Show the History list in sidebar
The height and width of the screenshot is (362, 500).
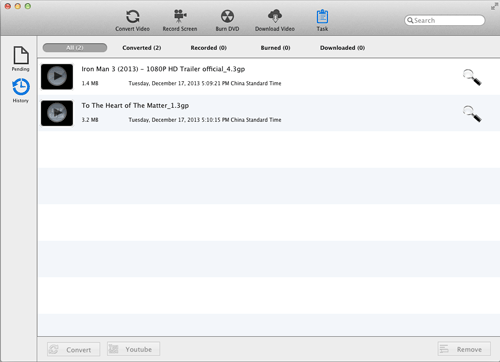click(x=21, y=90)
